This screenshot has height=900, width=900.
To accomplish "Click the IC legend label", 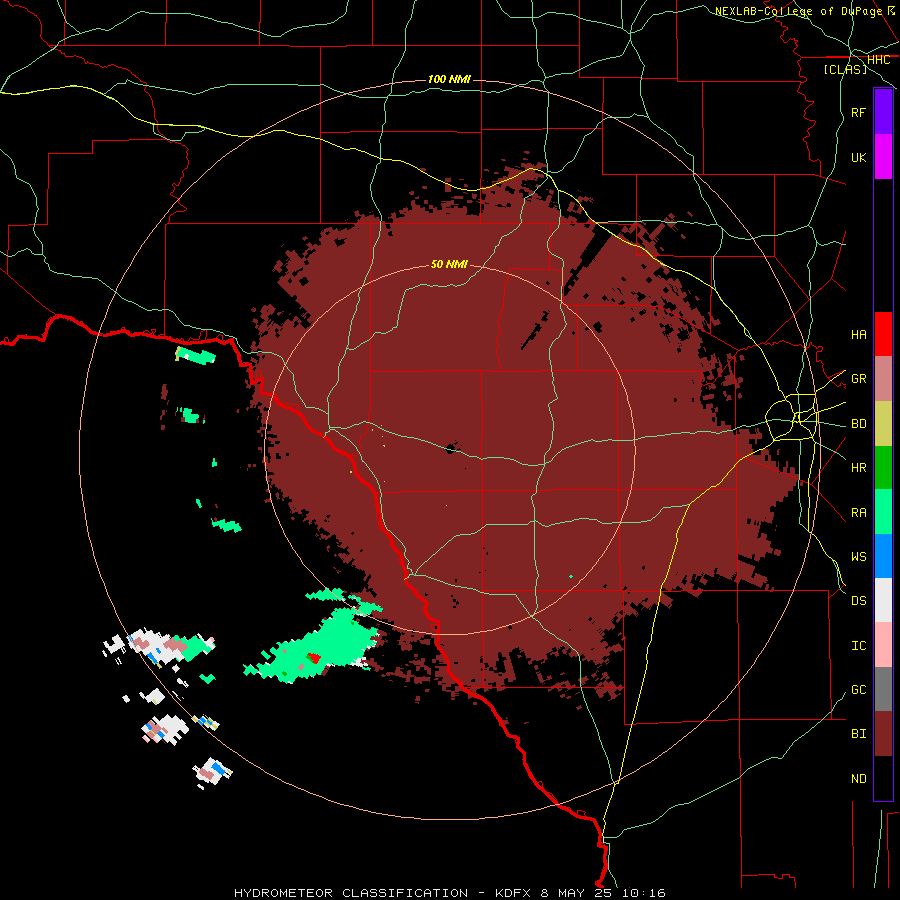I will [859, 646].
